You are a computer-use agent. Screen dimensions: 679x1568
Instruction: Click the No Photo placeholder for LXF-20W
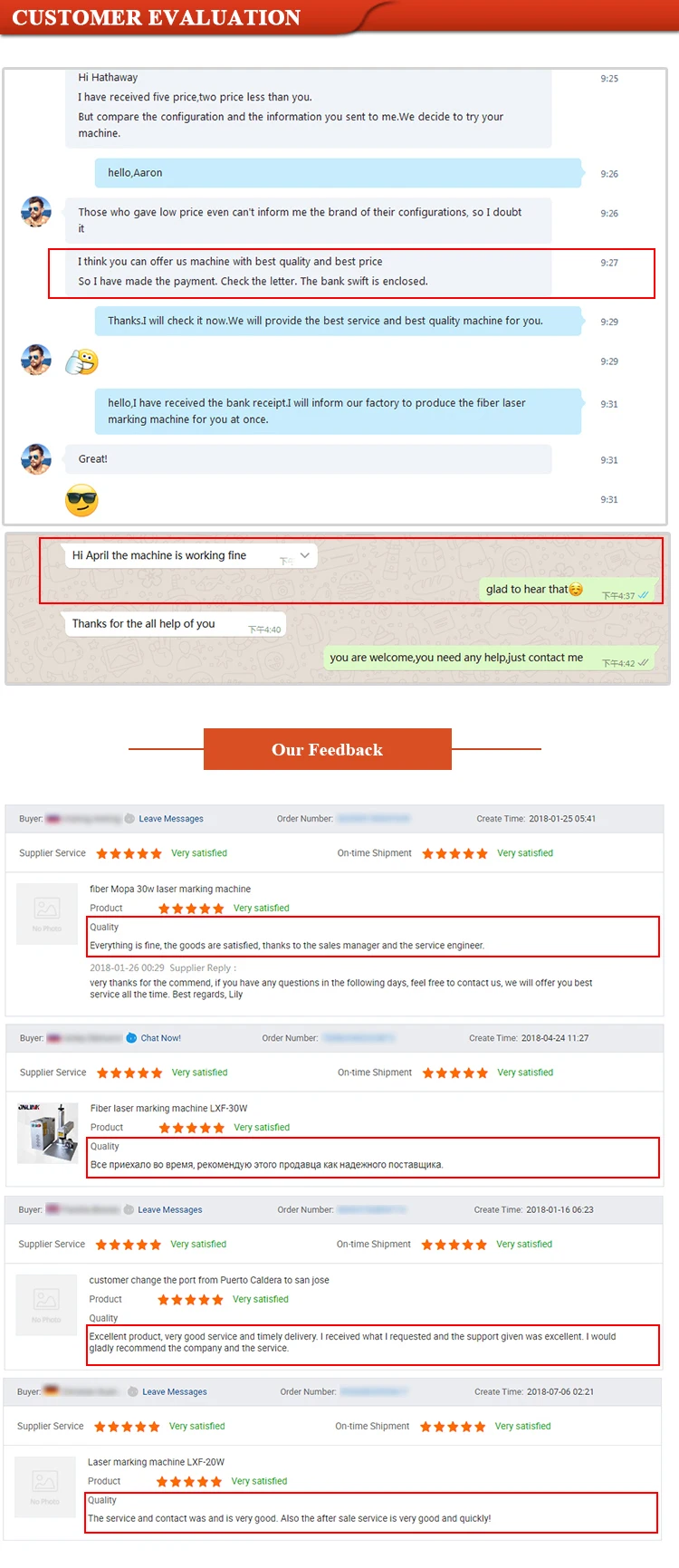click(45, 1486)
